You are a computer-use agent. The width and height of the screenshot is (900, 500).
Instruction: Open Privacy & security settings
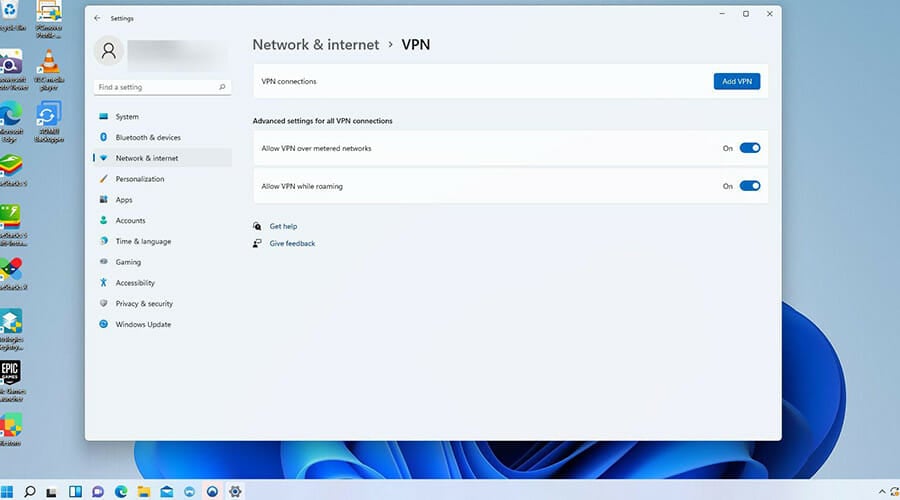(162, 303)
